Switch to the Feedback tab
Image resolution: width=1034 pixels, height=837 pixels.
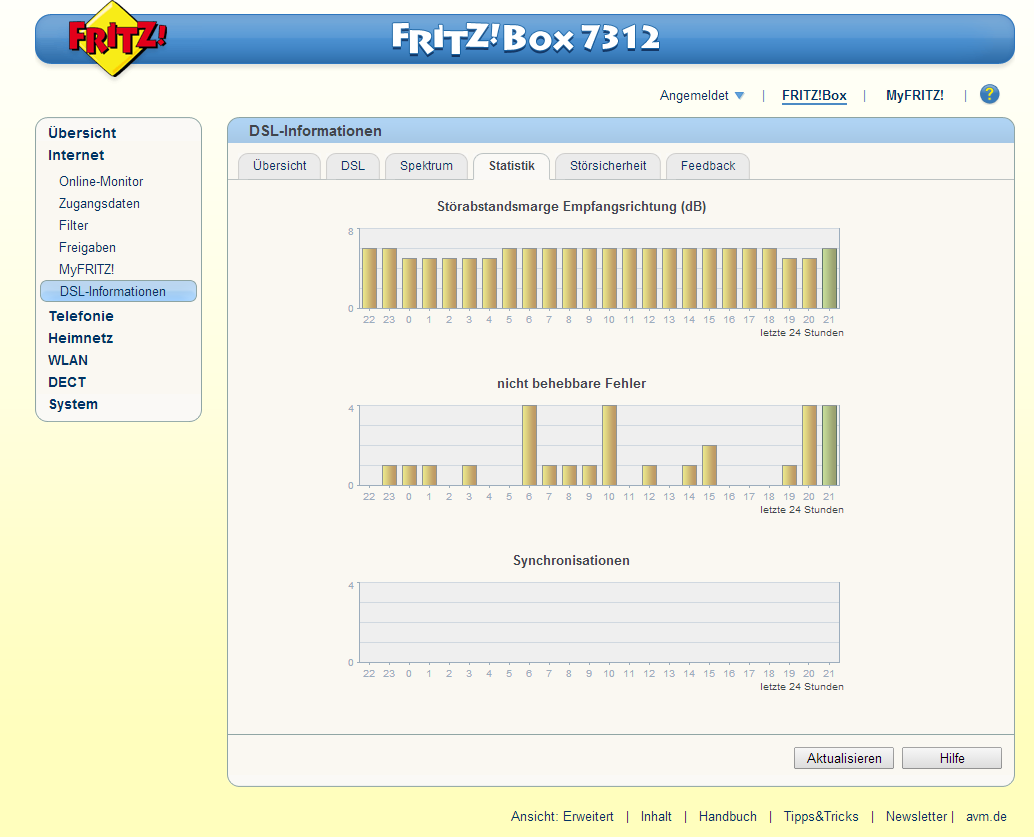pos(708,166)
